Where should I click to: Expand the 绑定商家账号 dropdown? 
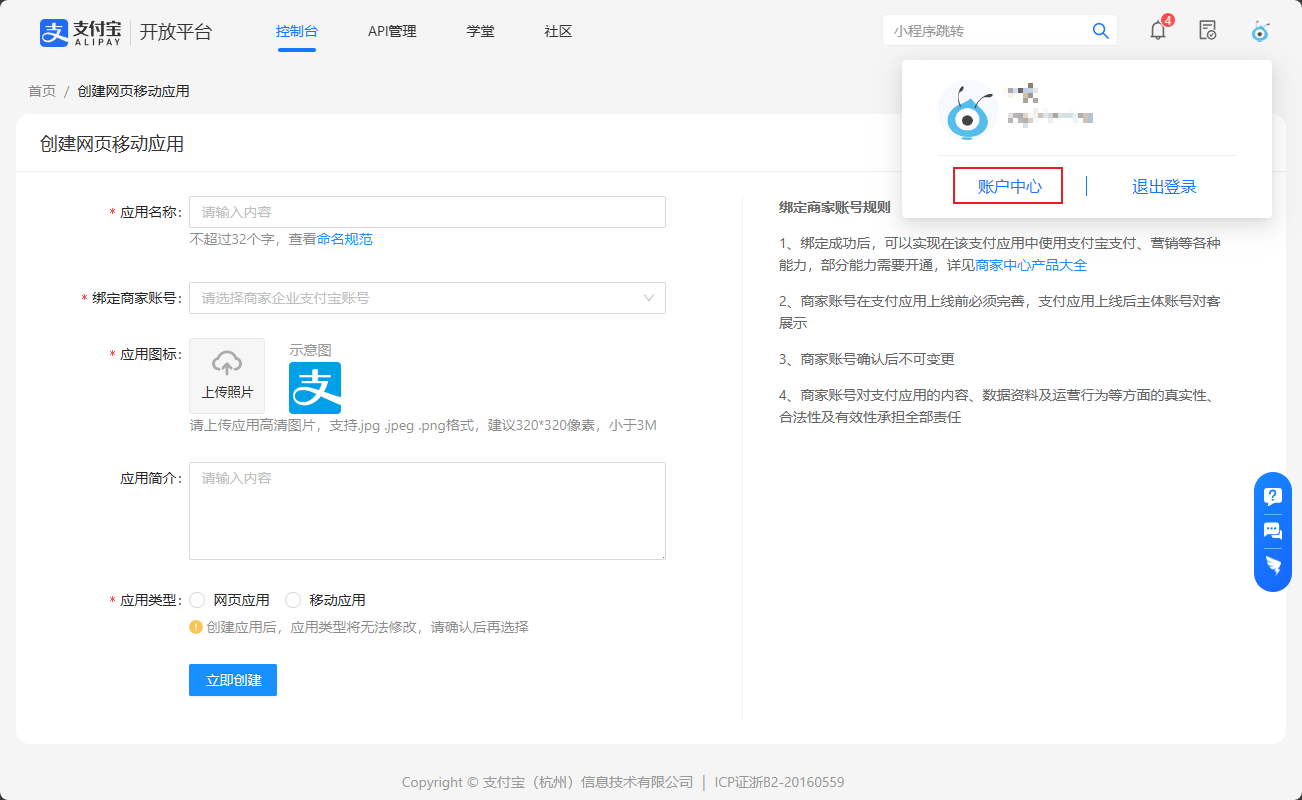(427, 298)
